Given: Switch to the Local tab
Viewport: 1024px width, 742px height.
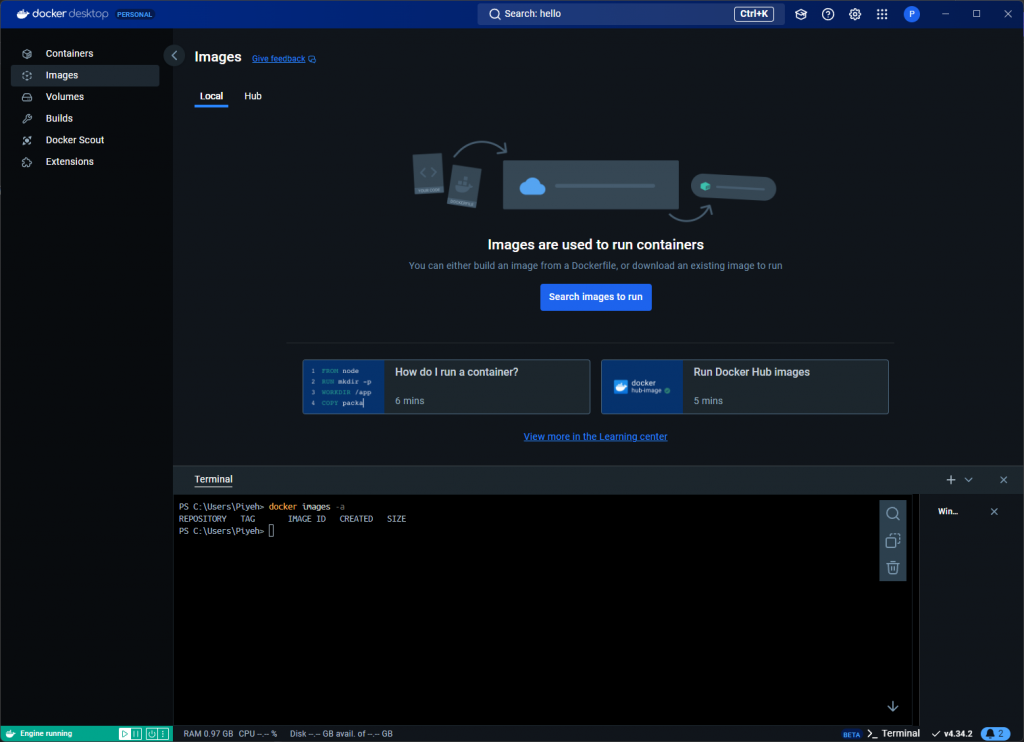Looking at the screenshot, I should click(211, 96).
